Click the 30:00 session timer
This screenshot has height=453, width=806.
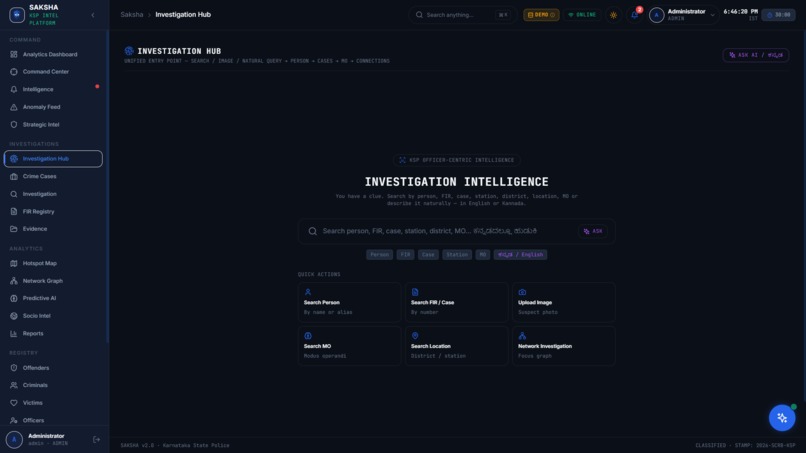(778, 15)
